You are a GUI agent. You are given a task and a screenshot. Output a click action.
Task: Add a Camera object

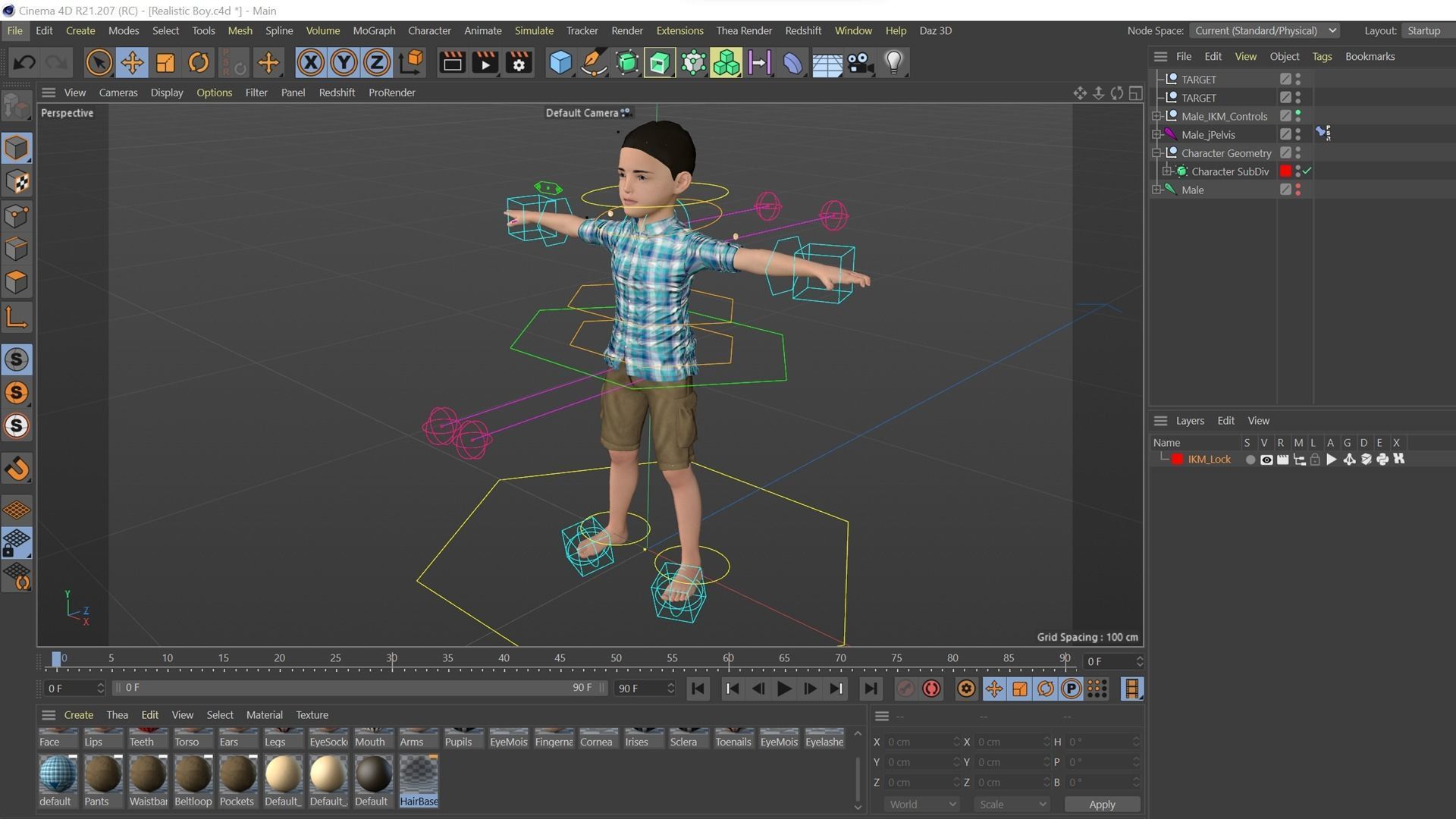click(x=860, y=63)
